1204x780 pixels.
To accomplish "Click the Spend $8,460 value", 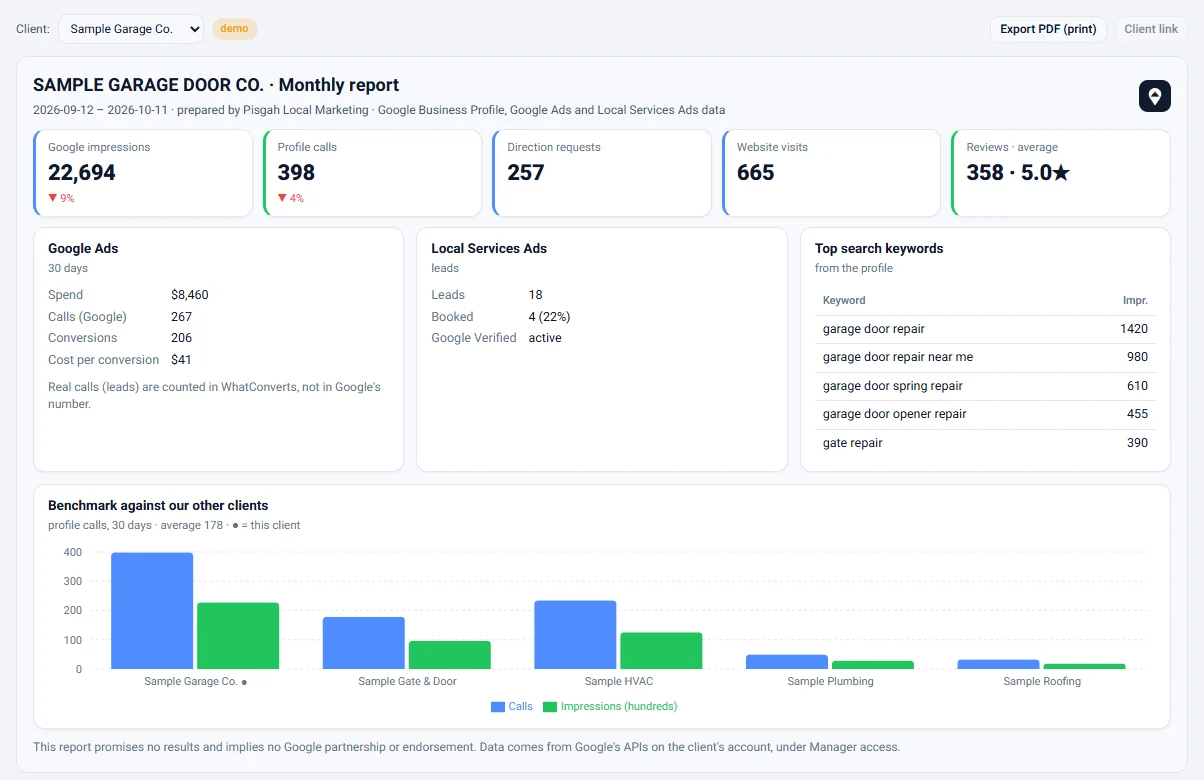I will coord(190,295).
